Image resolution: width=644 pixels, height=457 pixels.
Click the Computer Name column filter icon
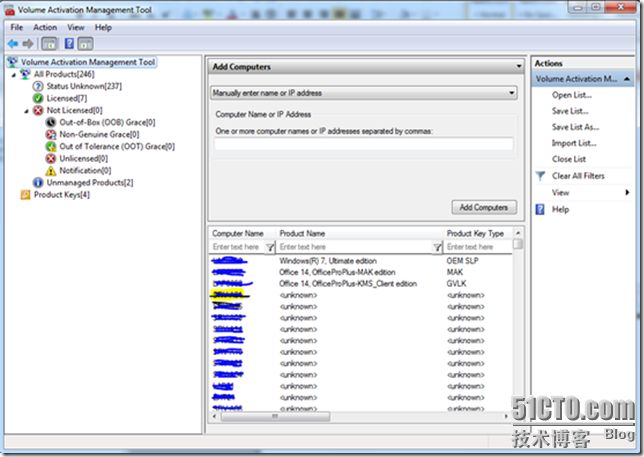pyautogui.click(x=270, y=247)
